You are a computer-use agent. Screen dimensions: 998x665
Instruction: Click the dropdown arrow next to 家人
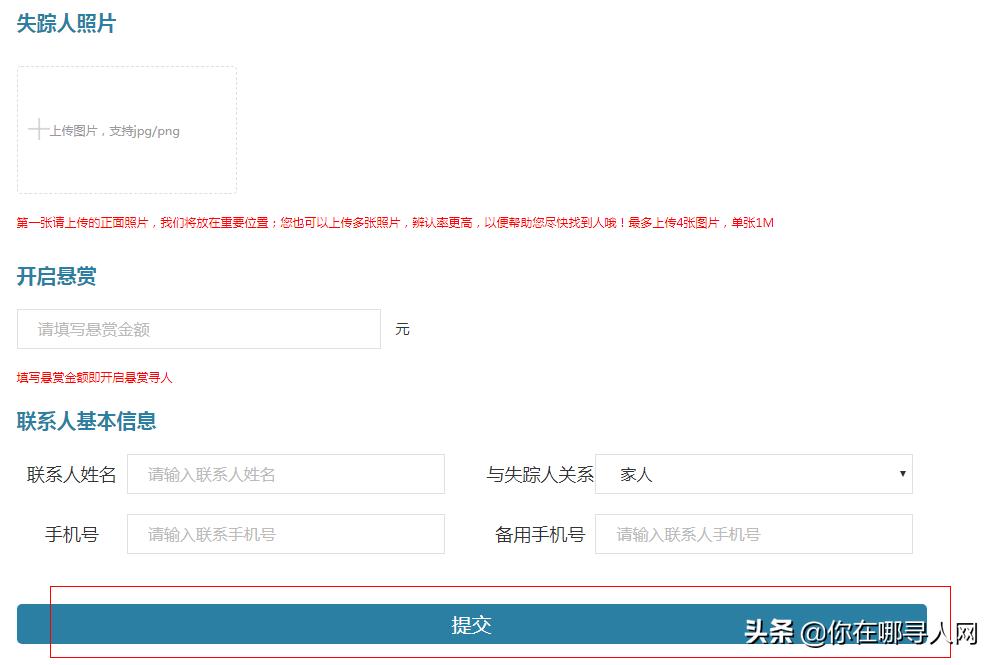pos(902,473)
